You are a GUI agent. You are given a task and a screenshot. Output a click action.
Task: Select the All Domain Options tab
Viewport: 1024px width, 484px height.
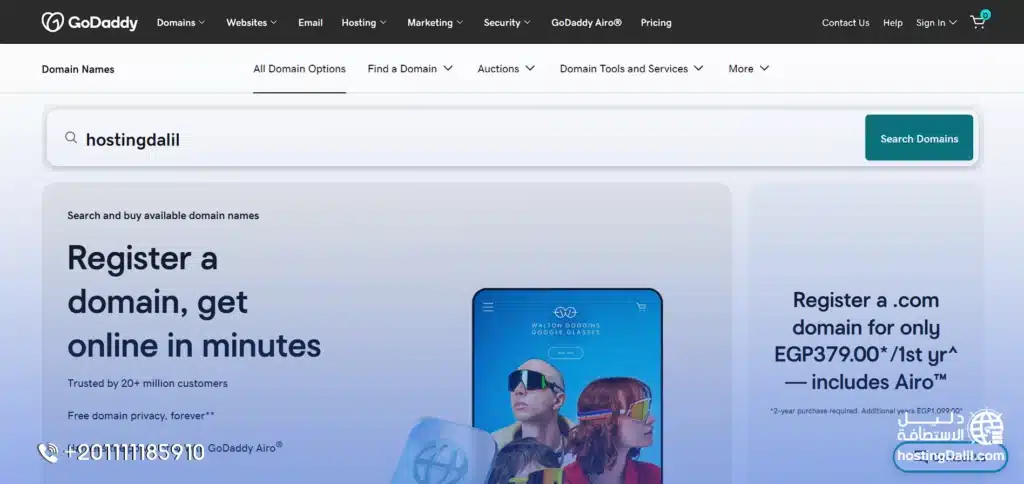(299, 69)
